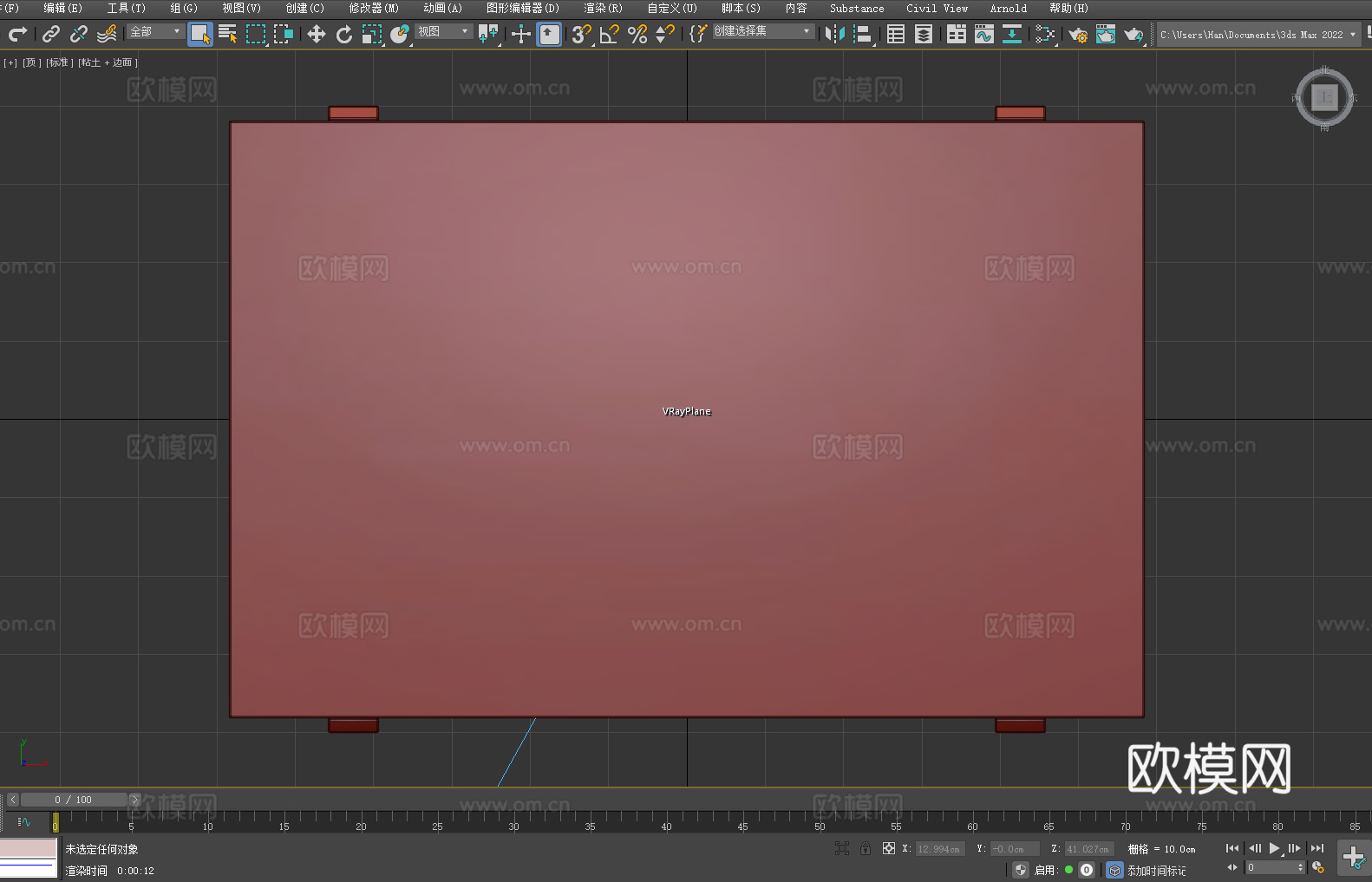Open the Substance menu
1372x882 pixels.
[857, 8]
